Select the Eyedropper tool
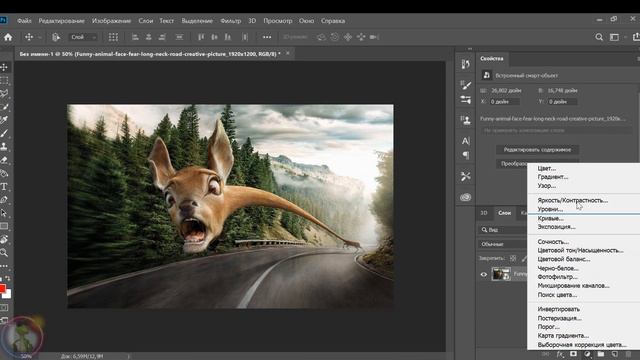The height and width of the screenshot is (360, 640). [4, 120]
